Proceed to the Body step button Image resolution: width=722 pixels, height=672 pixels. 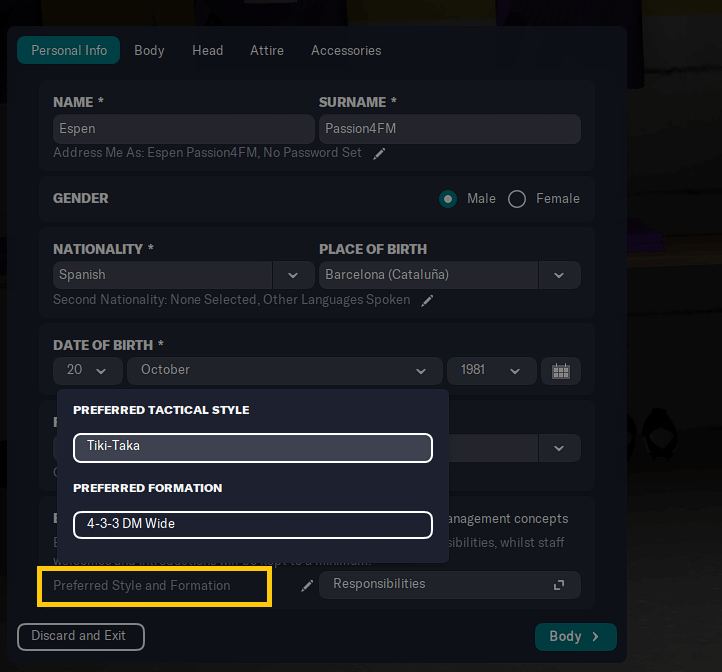tap(576, 637)
